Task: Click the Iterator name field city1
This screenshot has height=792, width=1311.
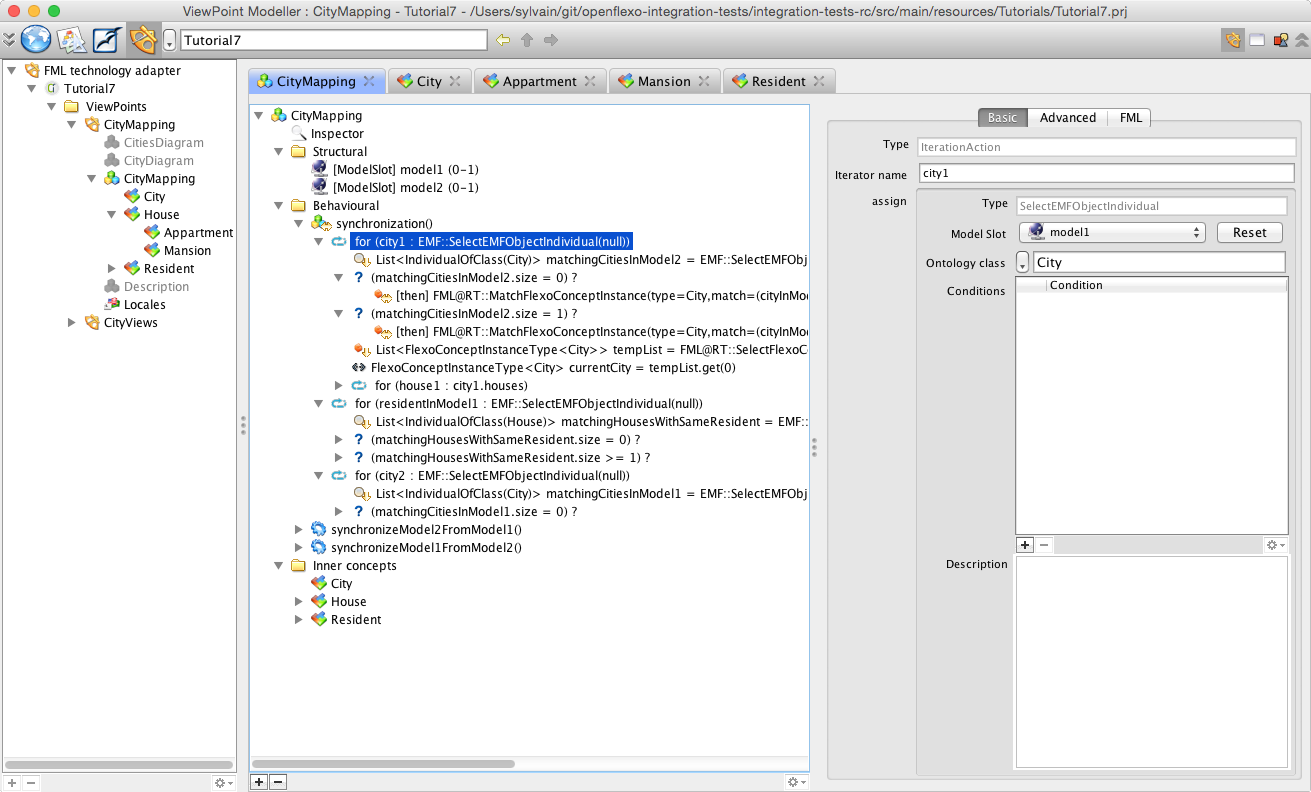Action: click(x=1107, y=174)
